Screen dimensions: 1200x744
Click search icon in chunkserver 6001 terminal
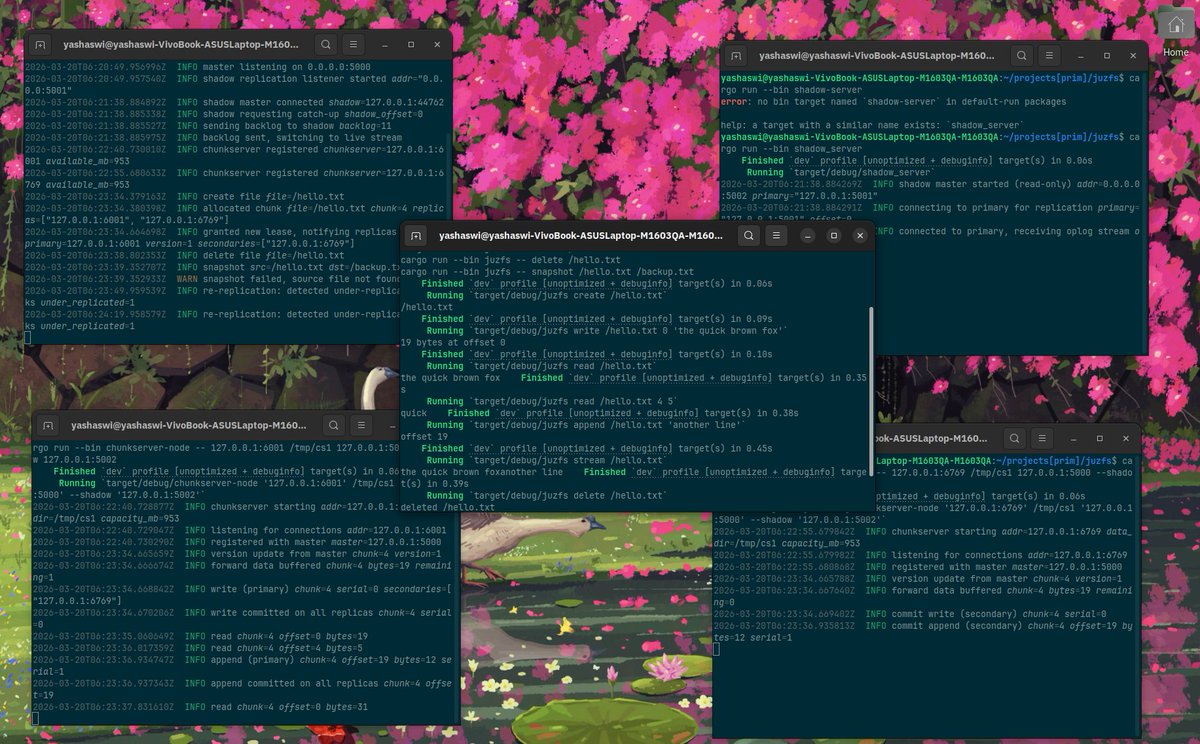pos(334,425)
